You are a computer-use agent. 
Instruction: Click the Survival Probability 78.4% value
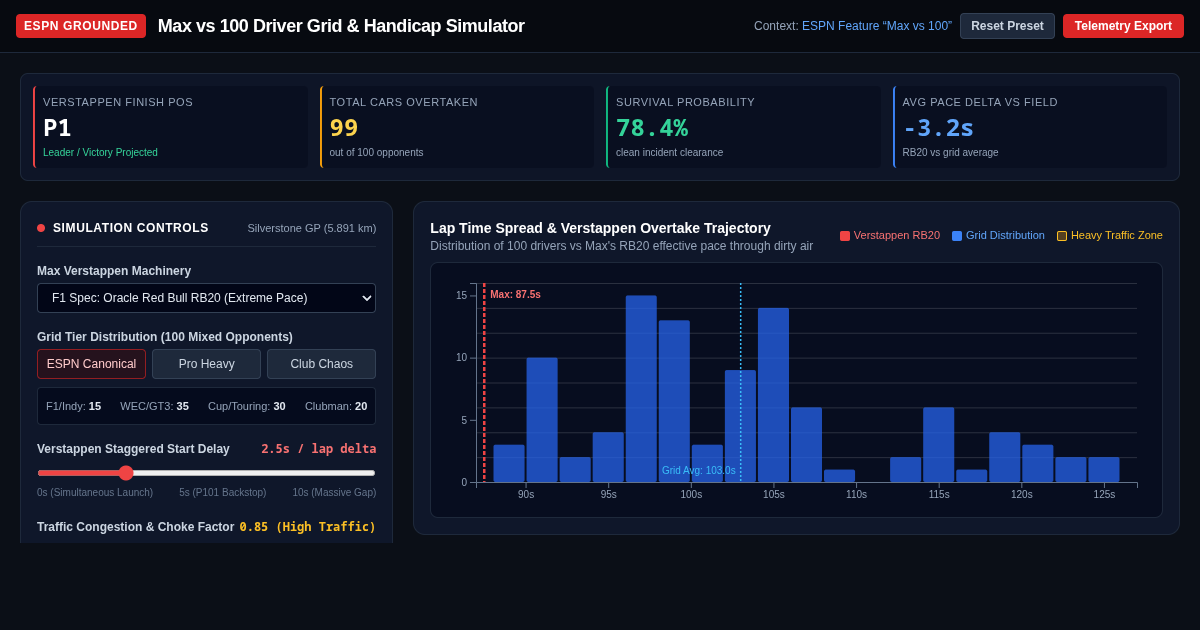(x=652, y=128)
